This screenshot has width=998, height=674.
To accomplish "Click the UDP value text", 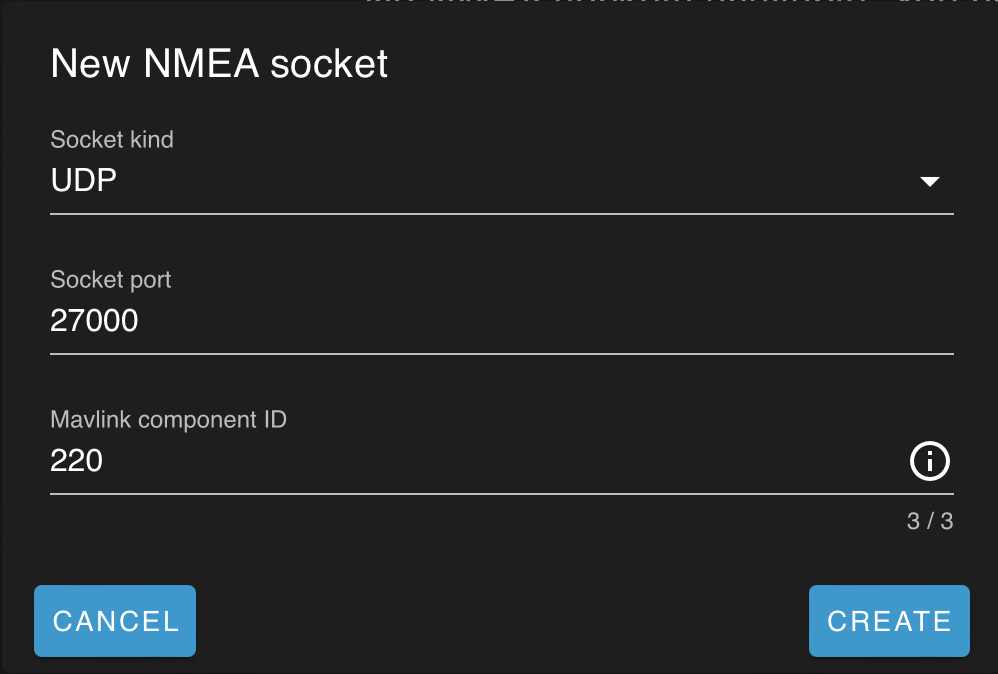I will pos(84,180).
